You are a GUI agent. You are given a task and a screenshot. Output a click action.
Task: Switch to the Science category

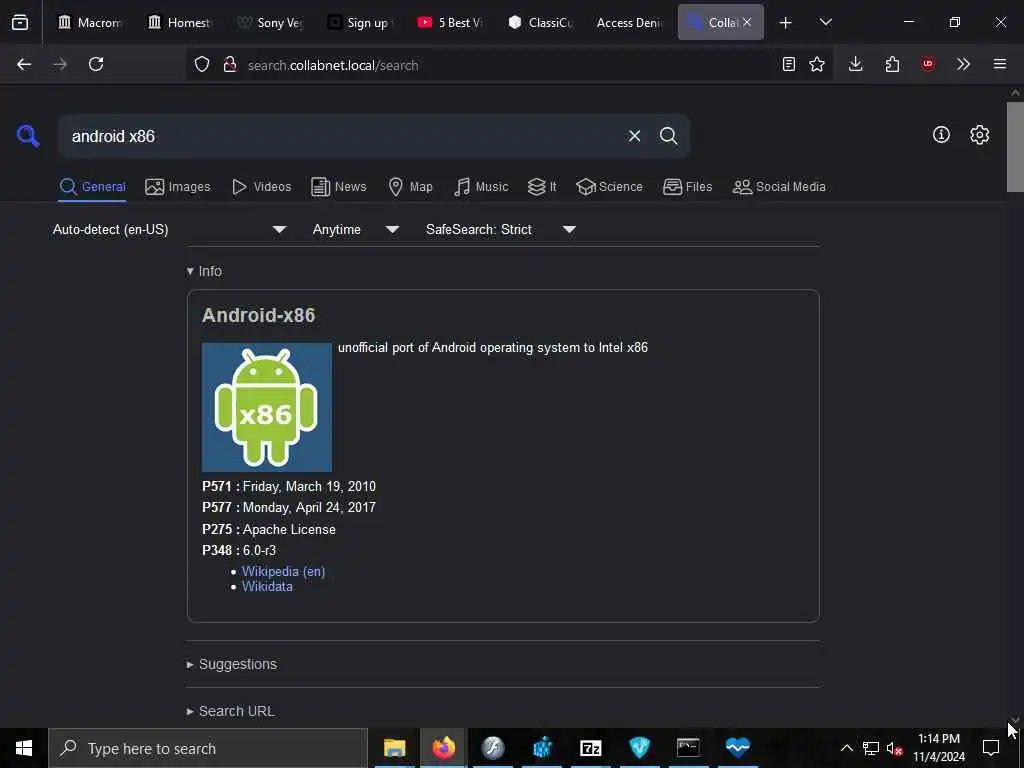609,187
